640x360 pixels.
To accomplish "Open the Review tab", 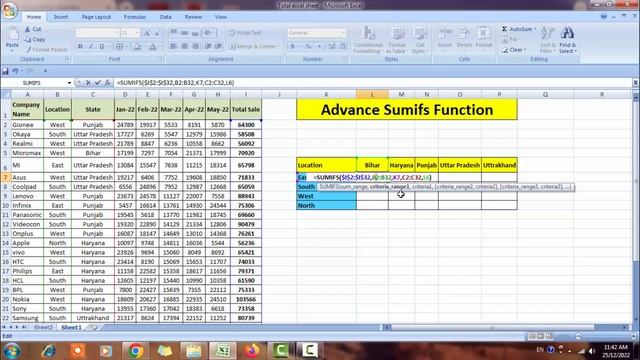I will (x=193, y=17).
